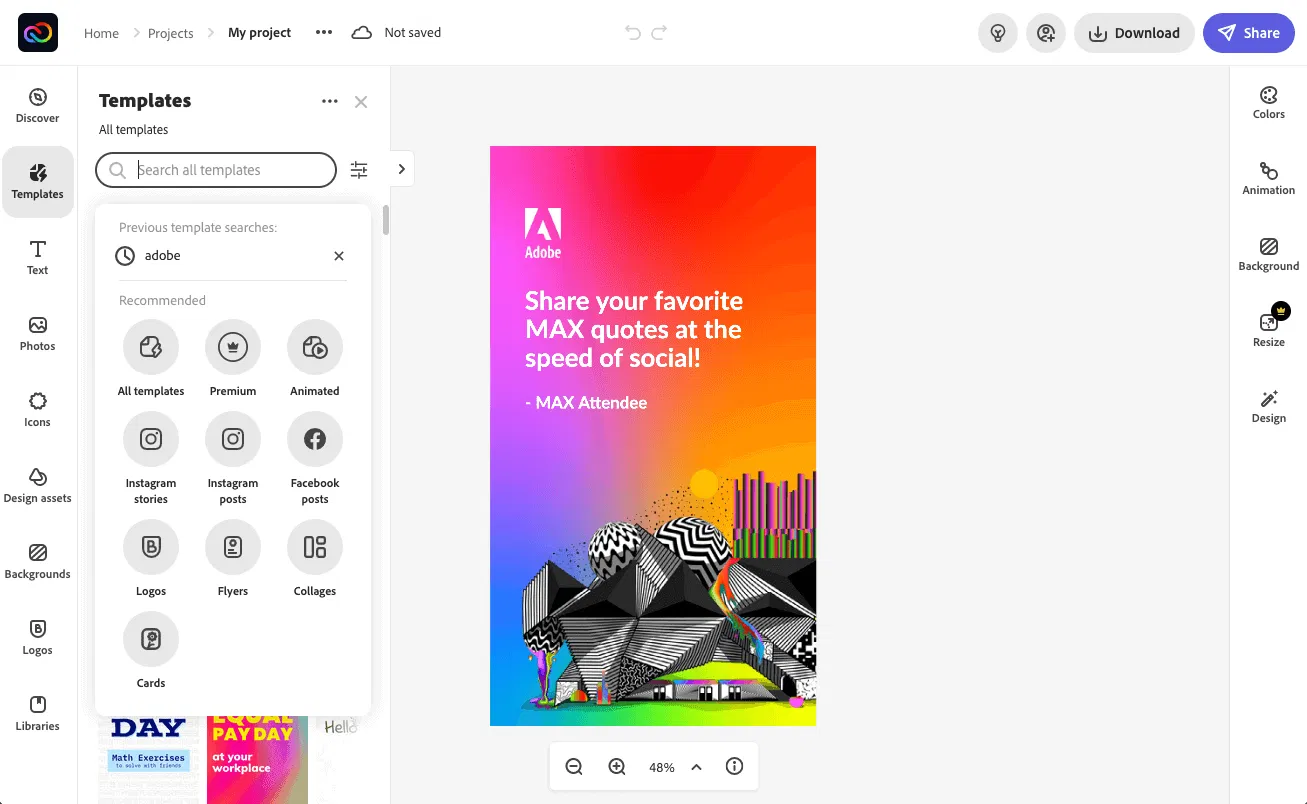Viewport: 1307px width, 804px height.
Task: Zoom out of the canvas
Action: (574, 767)
